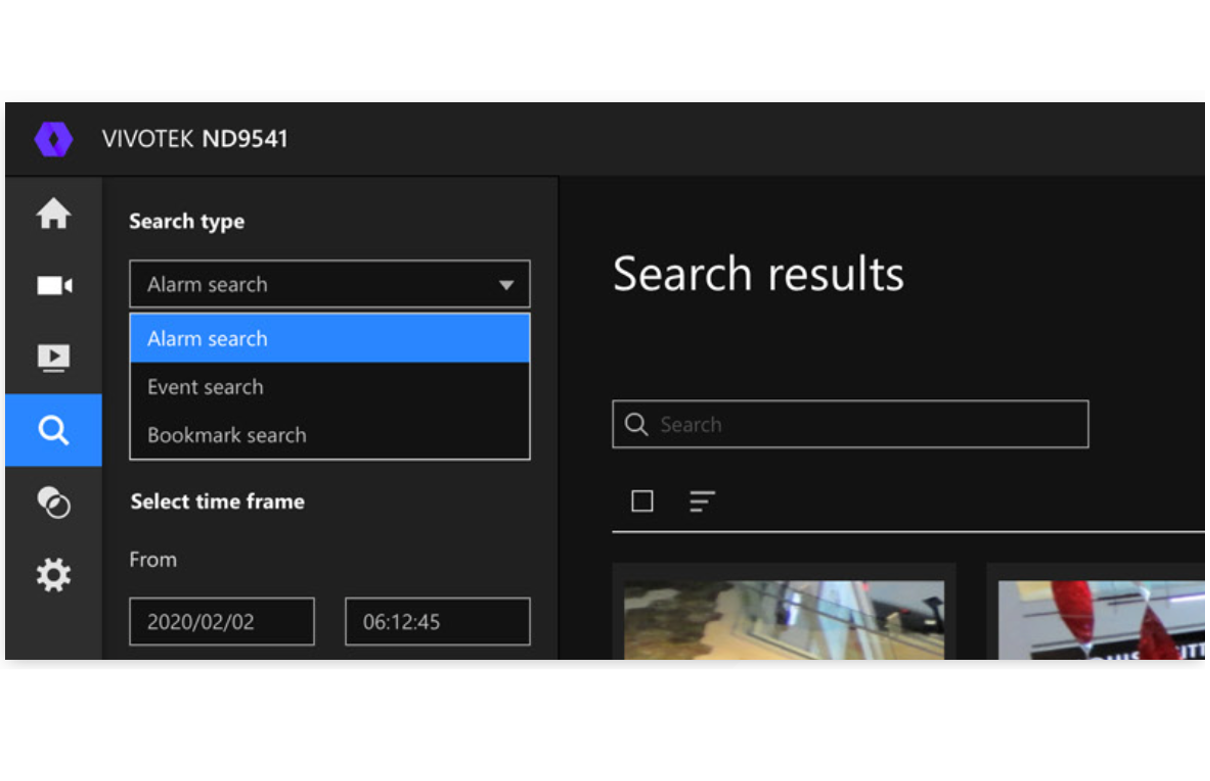Click the sort icon above results

(x=702, y=501)
